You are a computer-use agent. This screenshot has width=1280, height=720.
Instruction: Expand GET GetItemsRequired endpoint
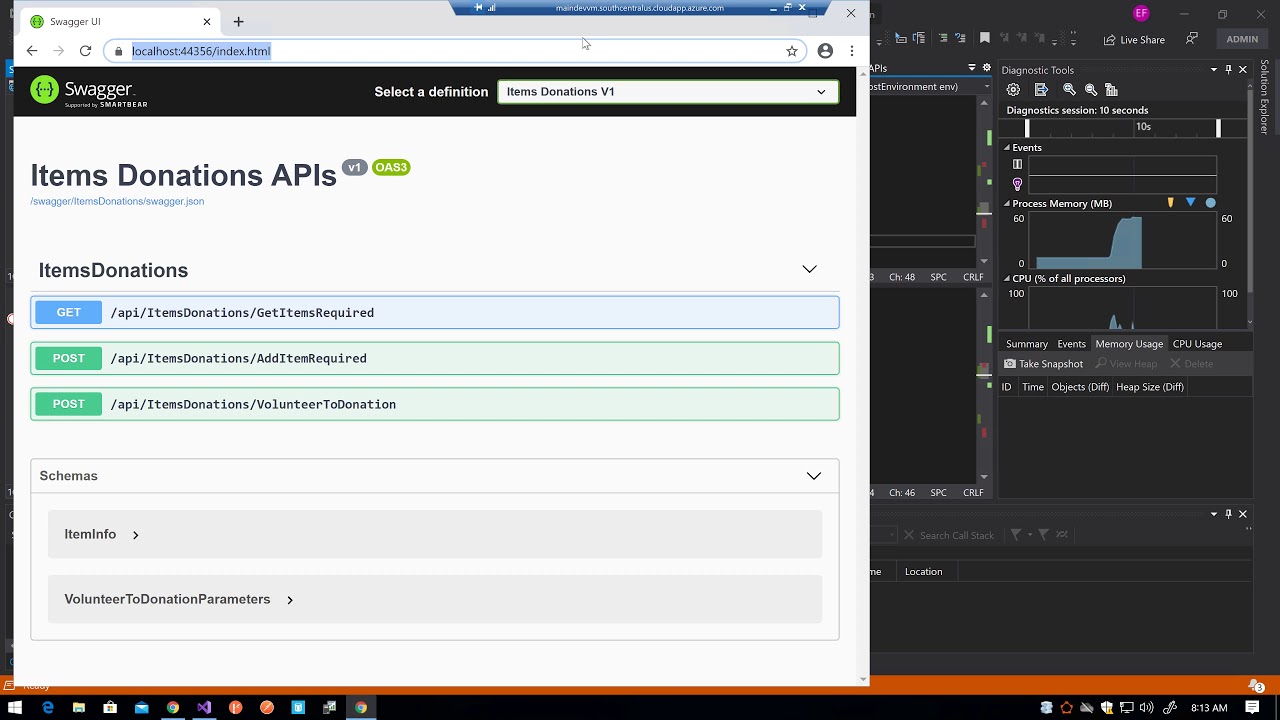click(435, 313)
